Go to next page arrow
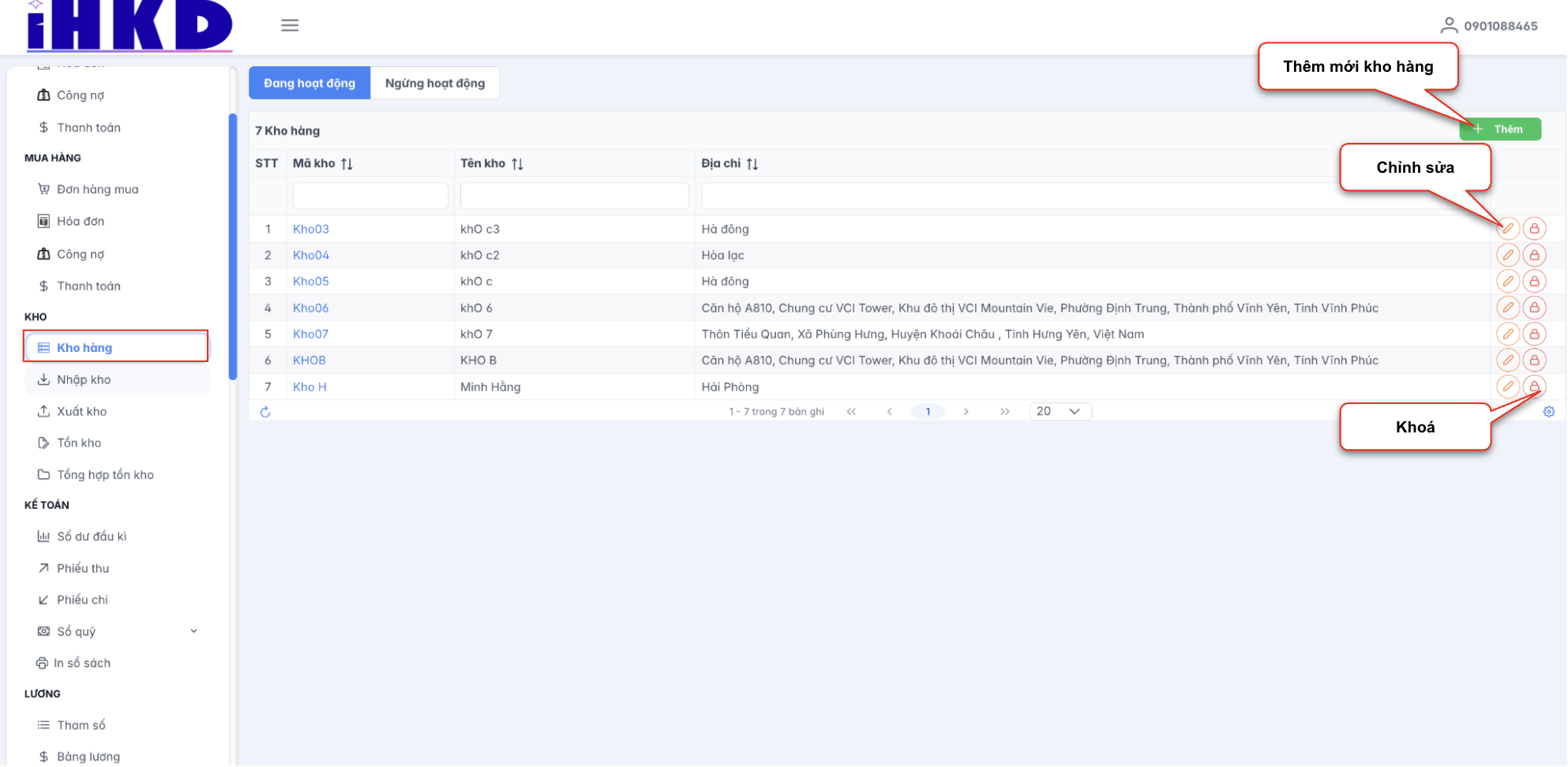The height and width of the screenshot is (767, 1568). [x=966, y=412]
